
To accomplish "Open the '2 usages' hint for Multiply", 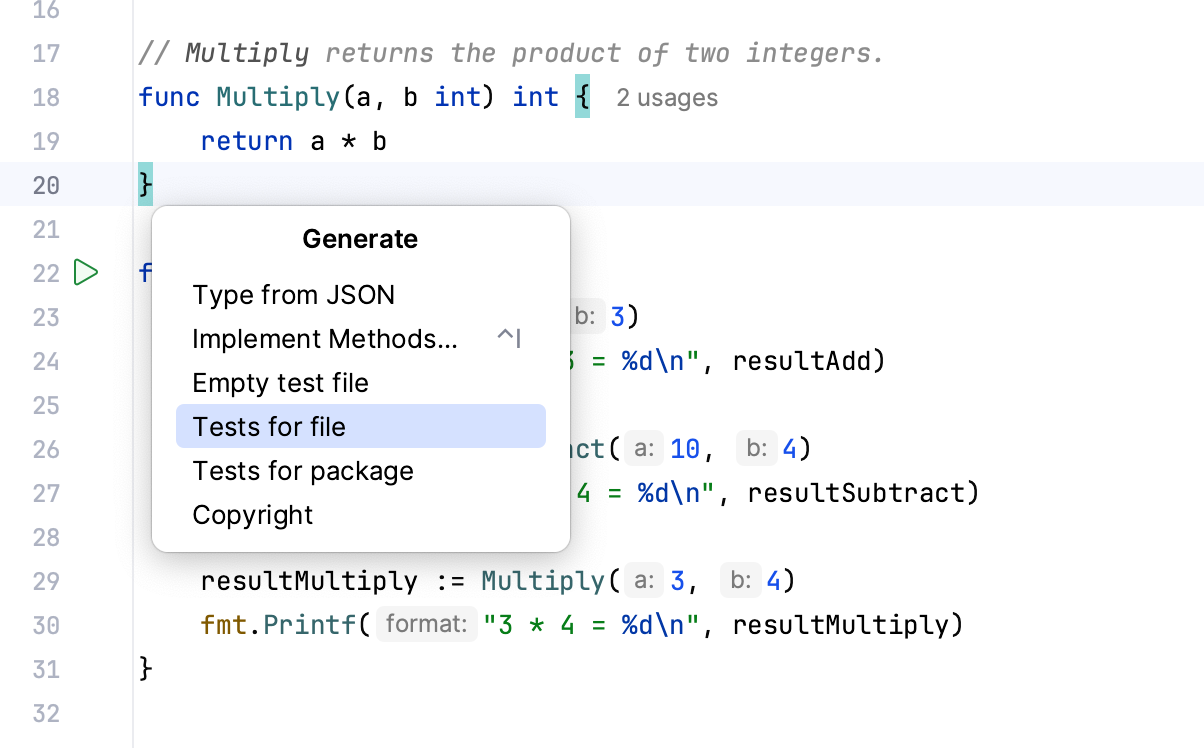I will coord(666,97).
